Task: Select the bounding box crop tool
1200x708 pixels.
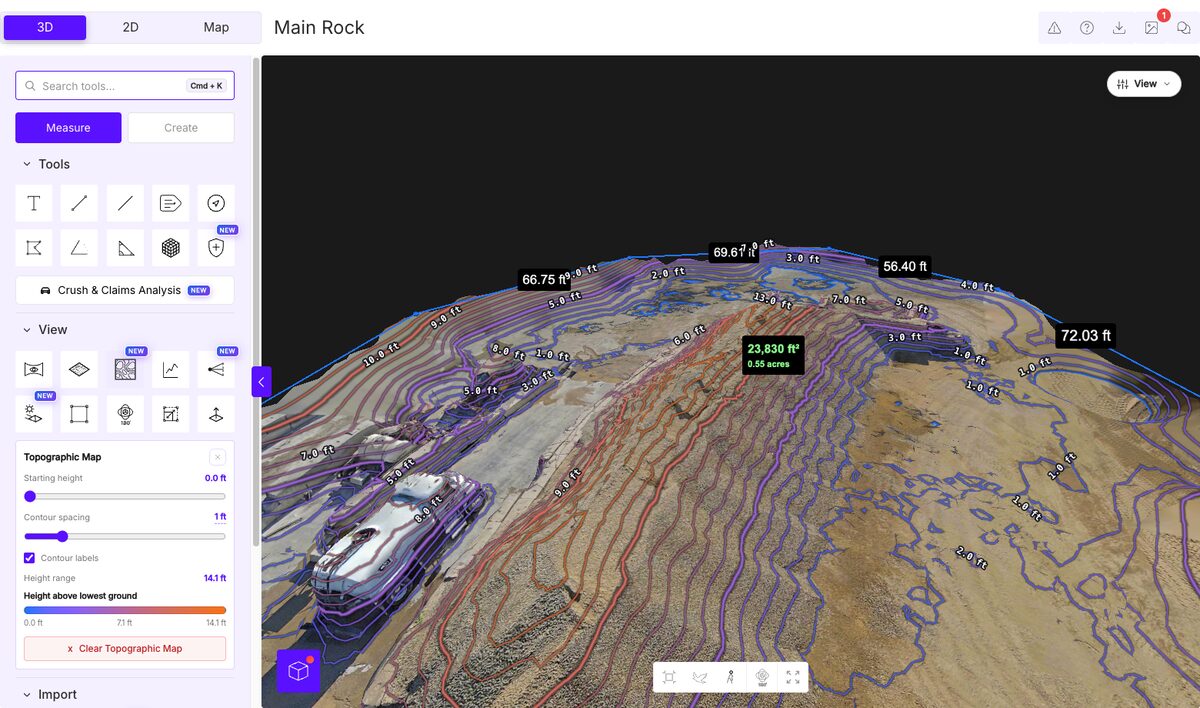Action: tap(79, 413)
